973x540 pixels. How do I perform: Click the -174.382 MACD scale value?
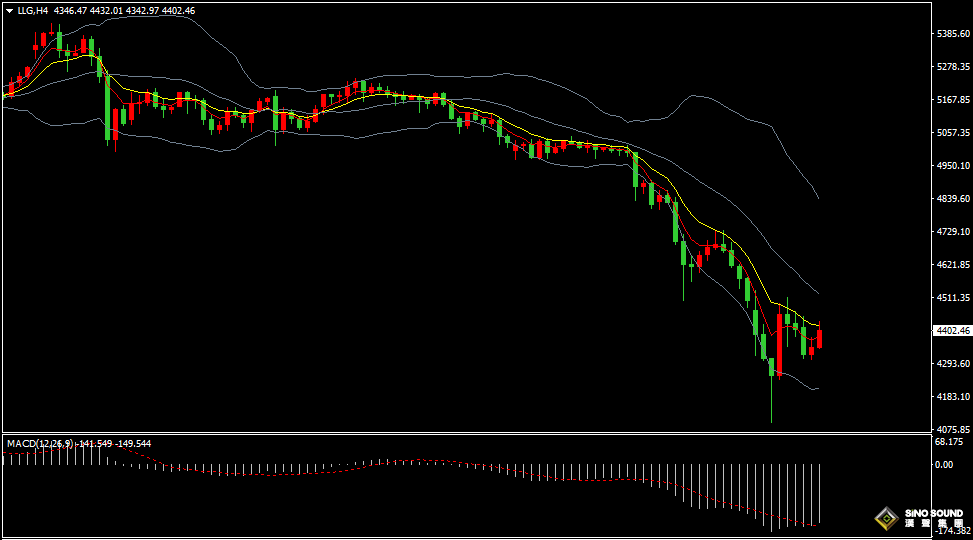(x=951, y=531)
